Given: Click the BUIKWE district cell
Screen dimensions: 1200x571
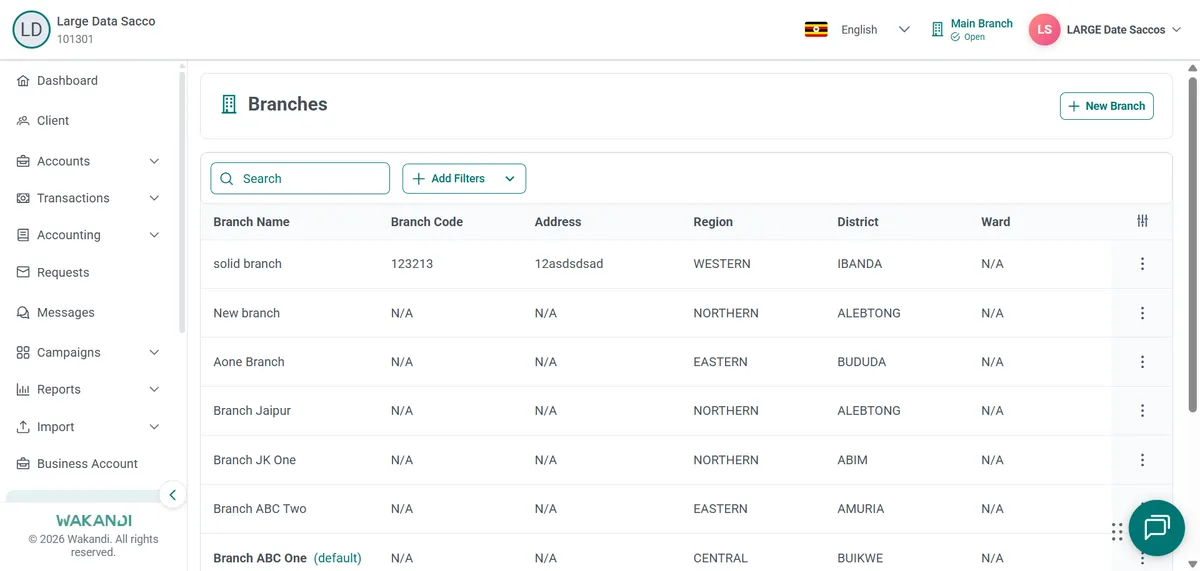Looking at the screenshot, I should pos(860,558).
